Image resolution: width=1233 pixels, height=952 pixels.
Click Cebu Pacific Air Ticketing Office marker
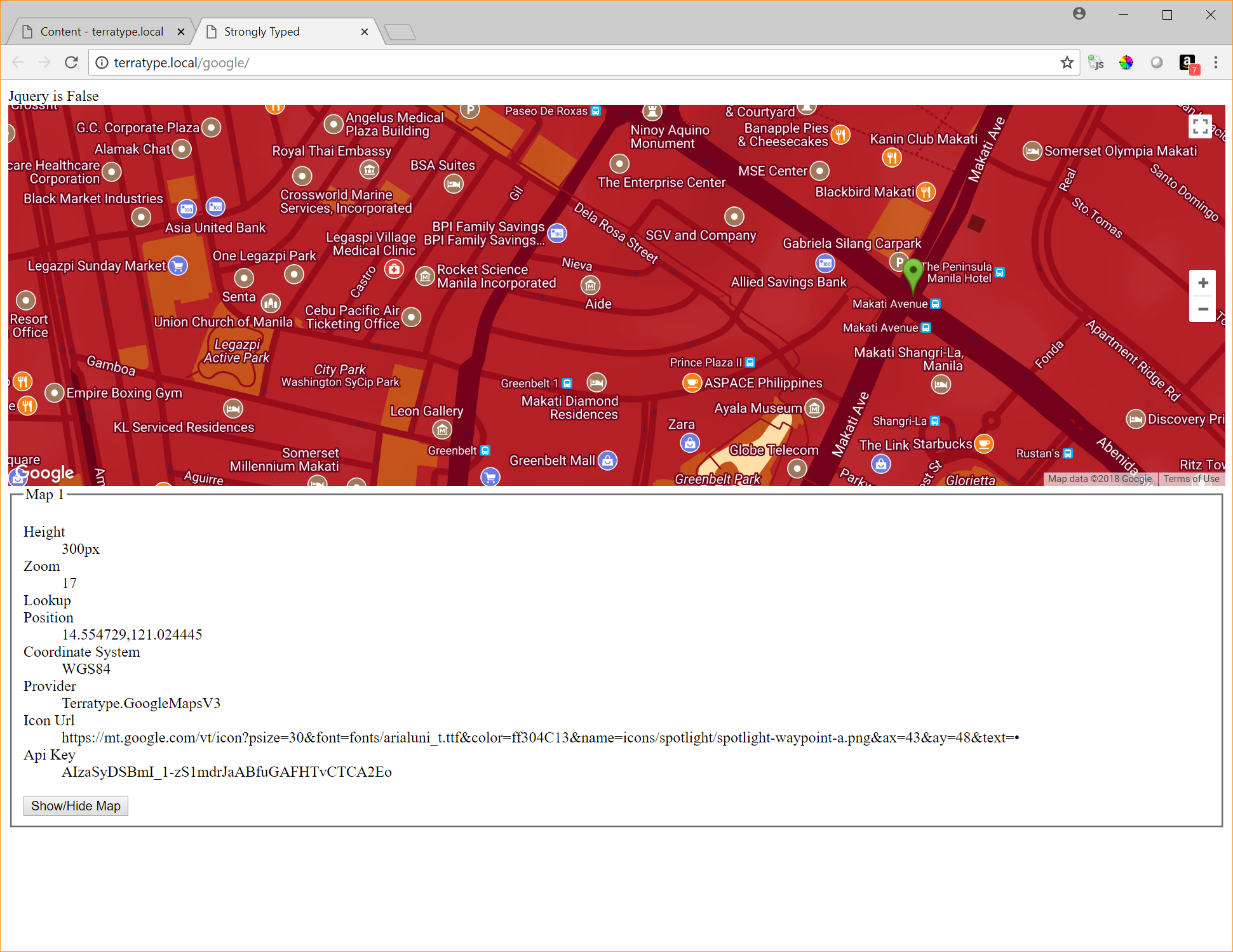412,317
